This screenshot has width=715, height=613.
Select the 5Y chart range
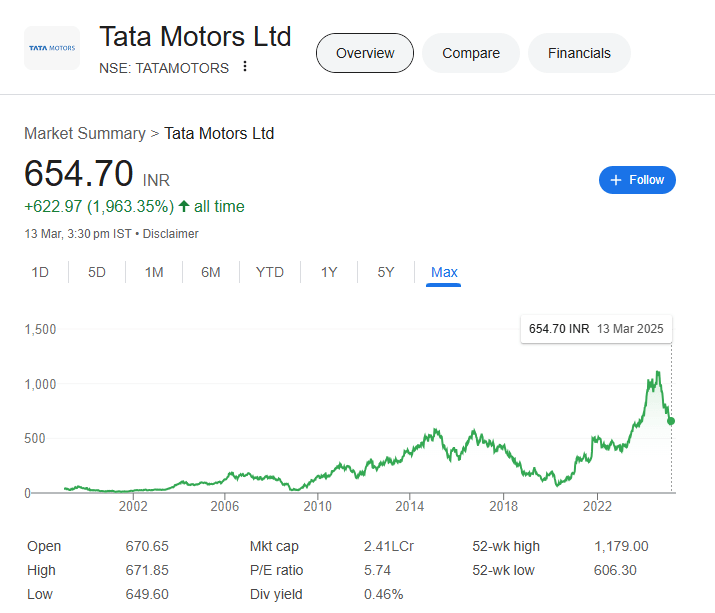click(386, 272)
